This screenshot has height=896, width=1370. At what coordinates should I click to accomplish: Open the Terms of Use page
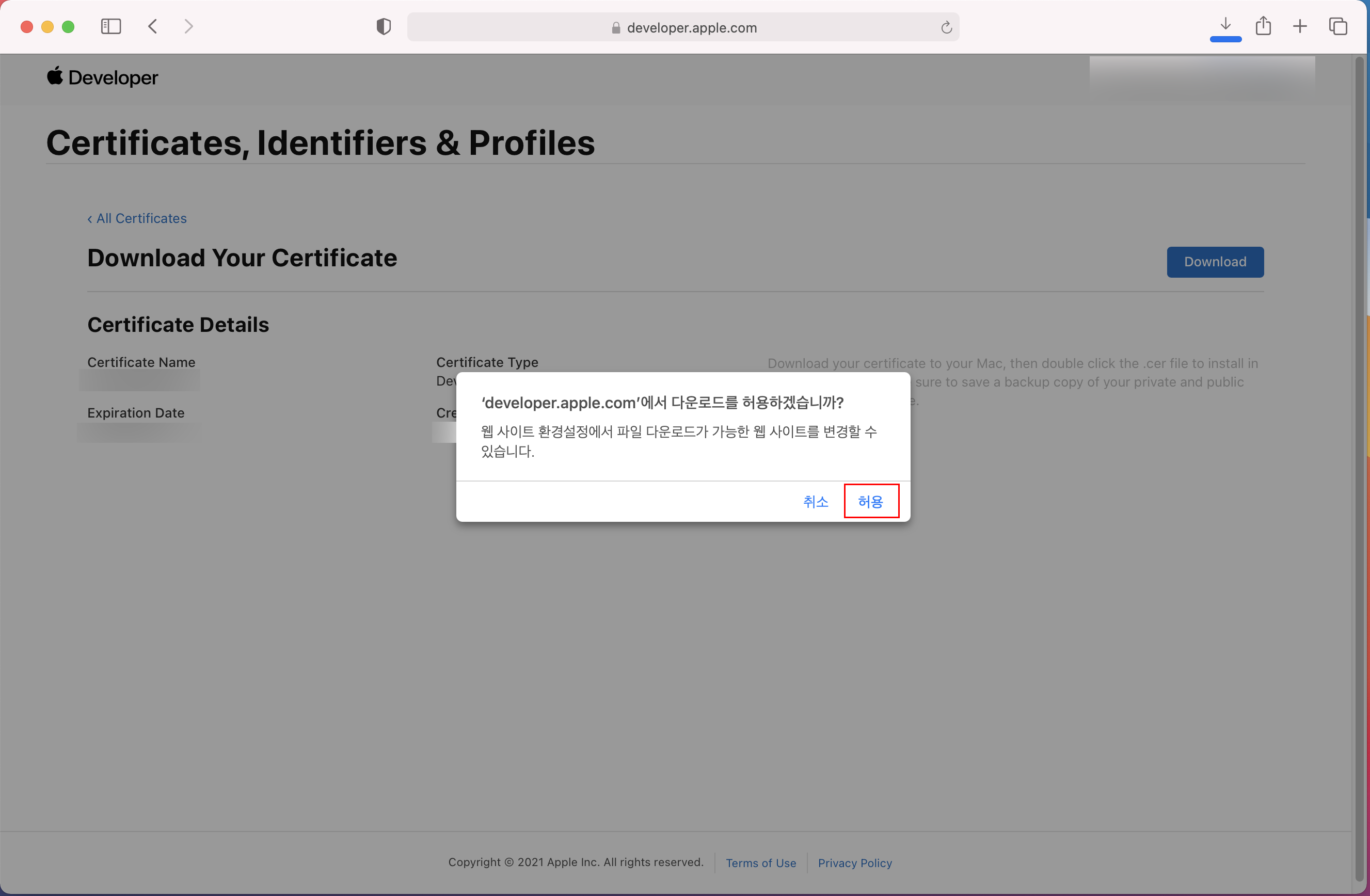click(x=761, y=862)
